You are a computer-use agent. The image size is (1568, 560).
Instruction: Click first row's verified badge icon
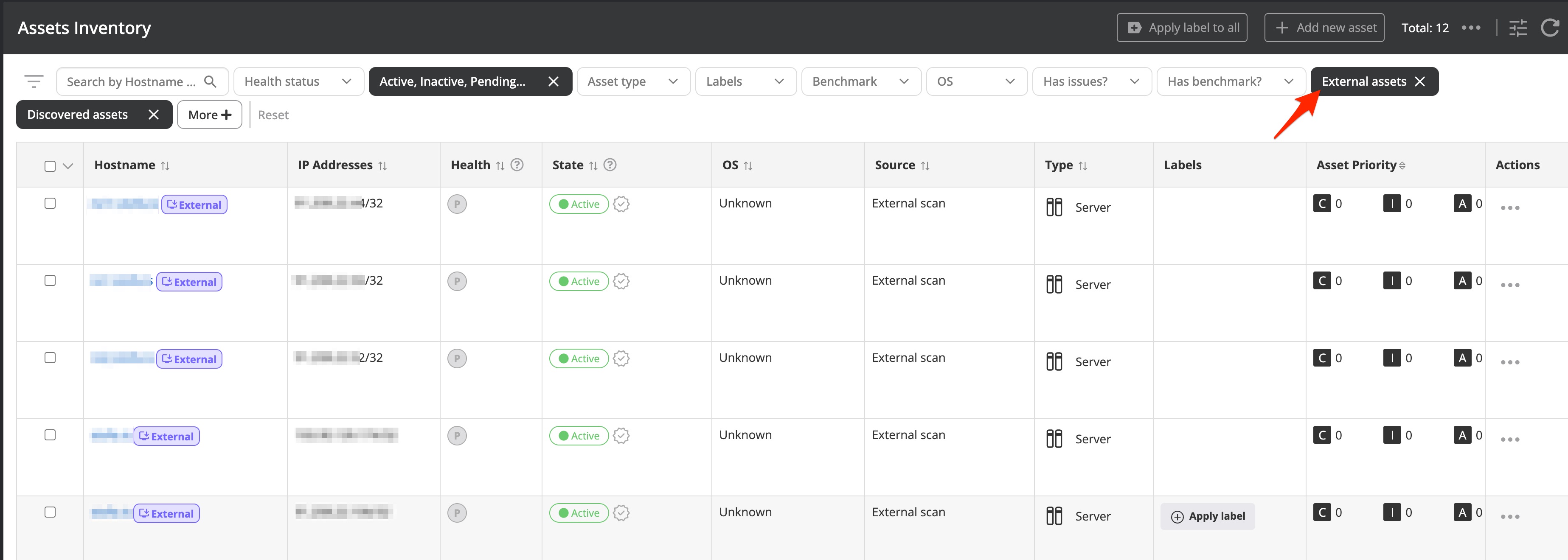pyautogui.click(x=621, y=204)
